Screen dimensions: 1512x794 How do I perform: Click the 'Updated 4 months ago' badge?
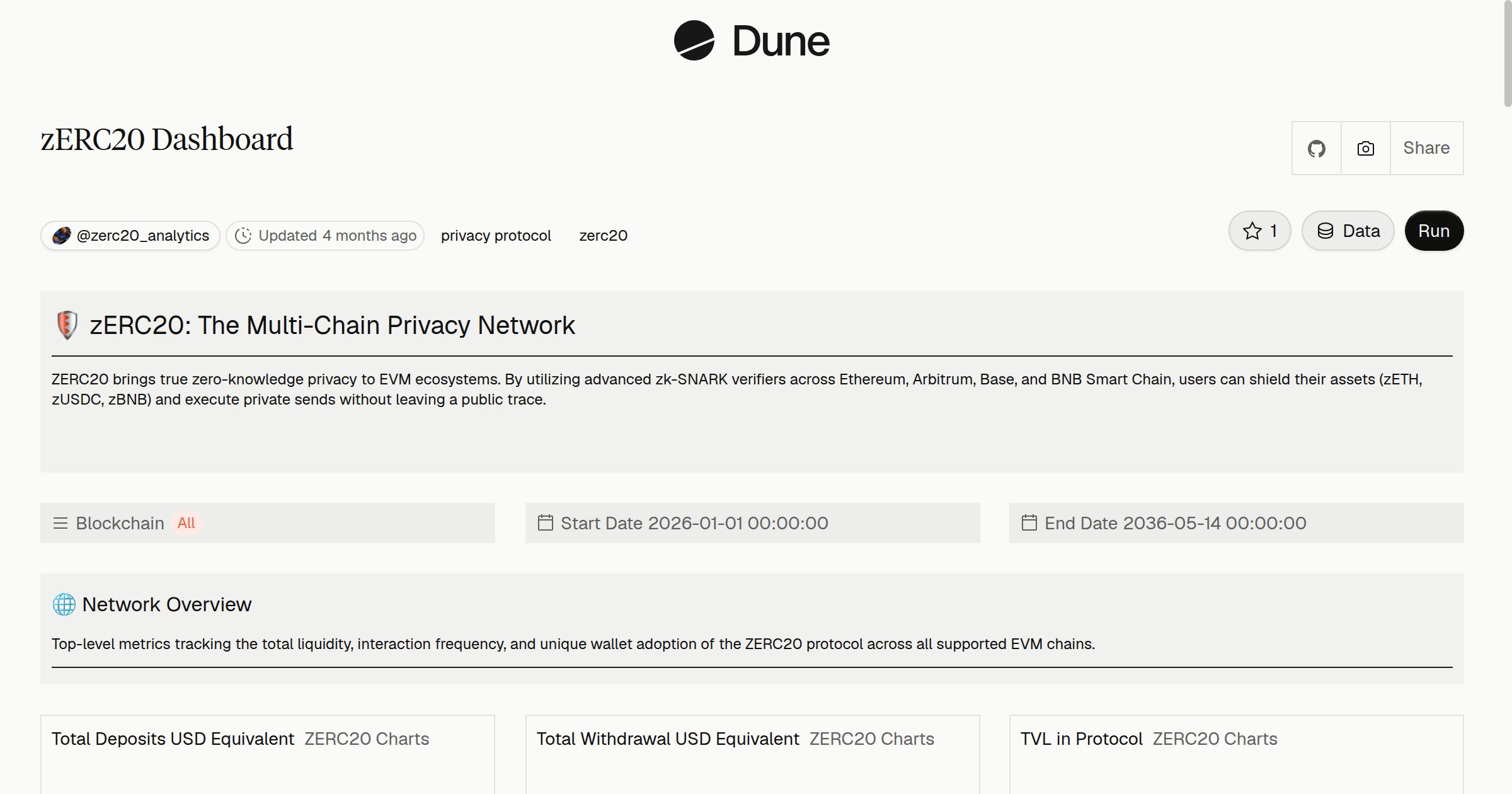point(325,236)
